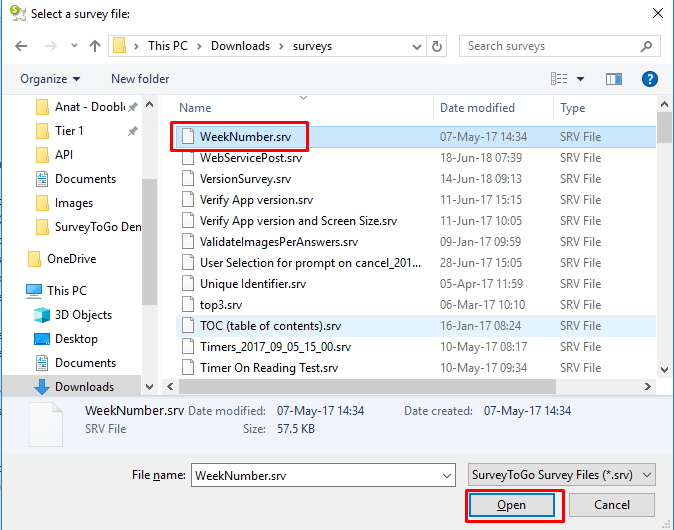Toggle the preview pane icon
This screenshot has height=530, width=674.
click(x=613, y=79)
